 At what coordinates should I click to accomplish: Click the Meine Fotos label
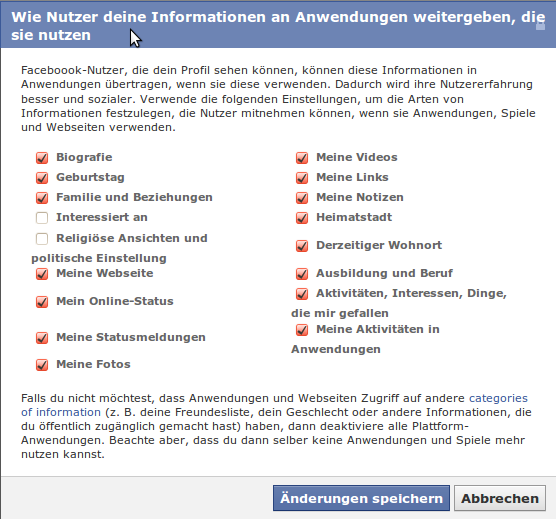(x=93, y=364)
